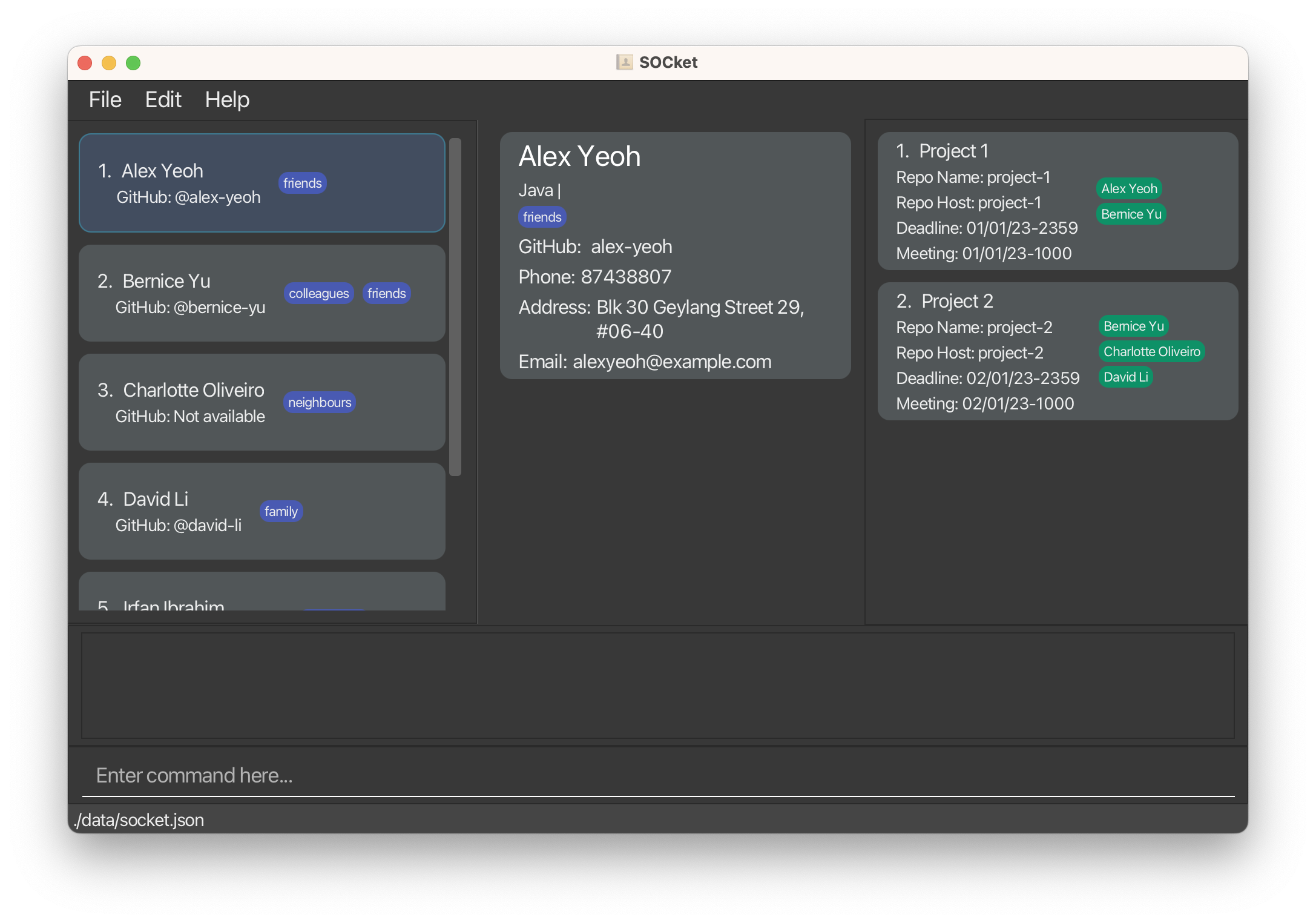Screen dimensions: 1316x923
Task: Click the 'Java |' language line
Action: pos(539,190)
